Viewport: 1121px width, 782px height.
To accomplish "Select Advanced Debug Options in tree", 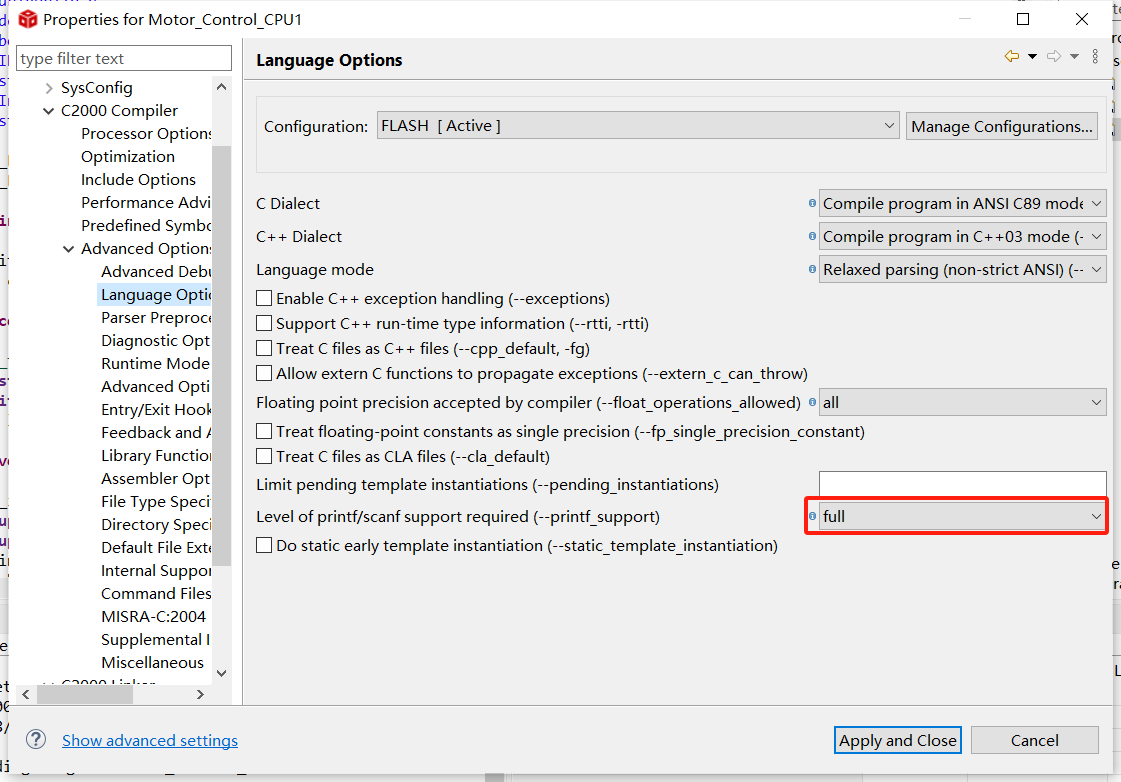I will (156, 272).
